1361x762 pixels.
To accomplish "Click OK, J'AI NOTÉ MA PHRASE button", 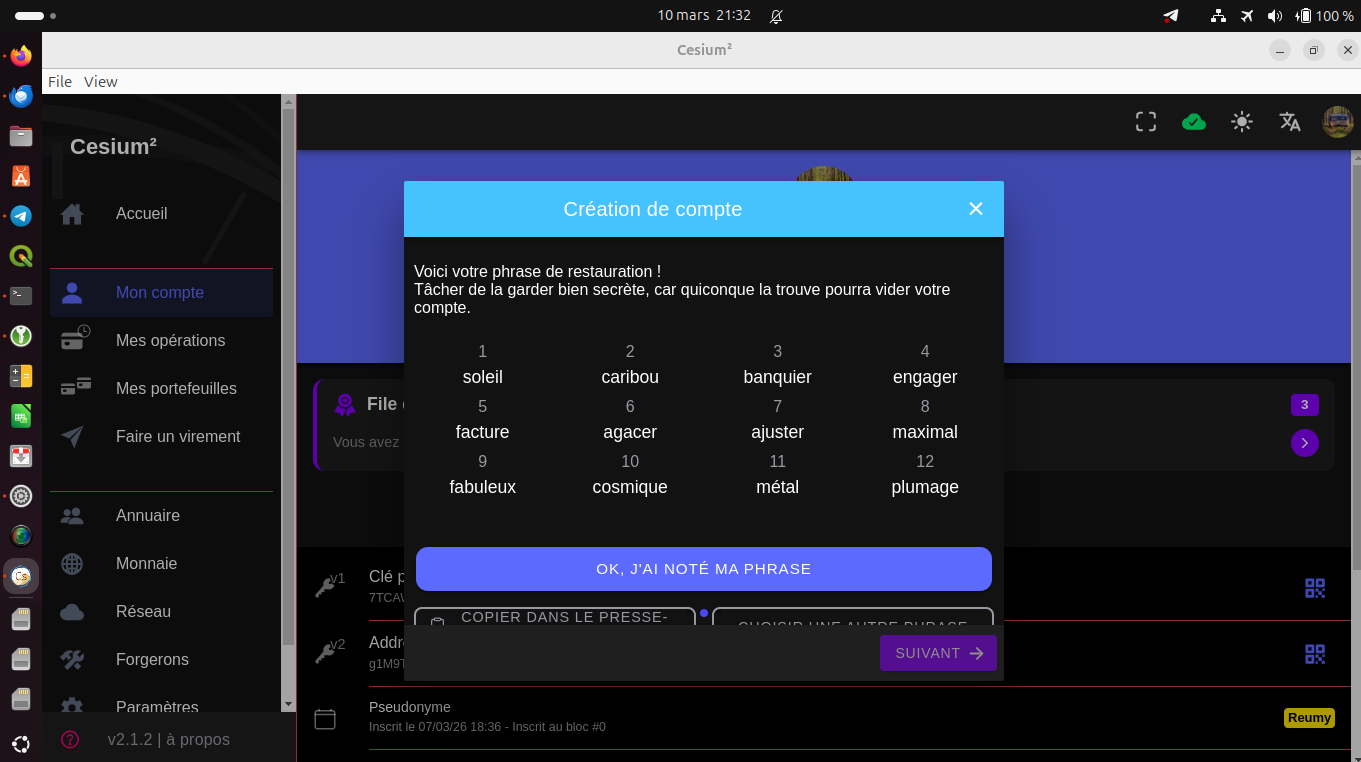I will tap(703, 569).
